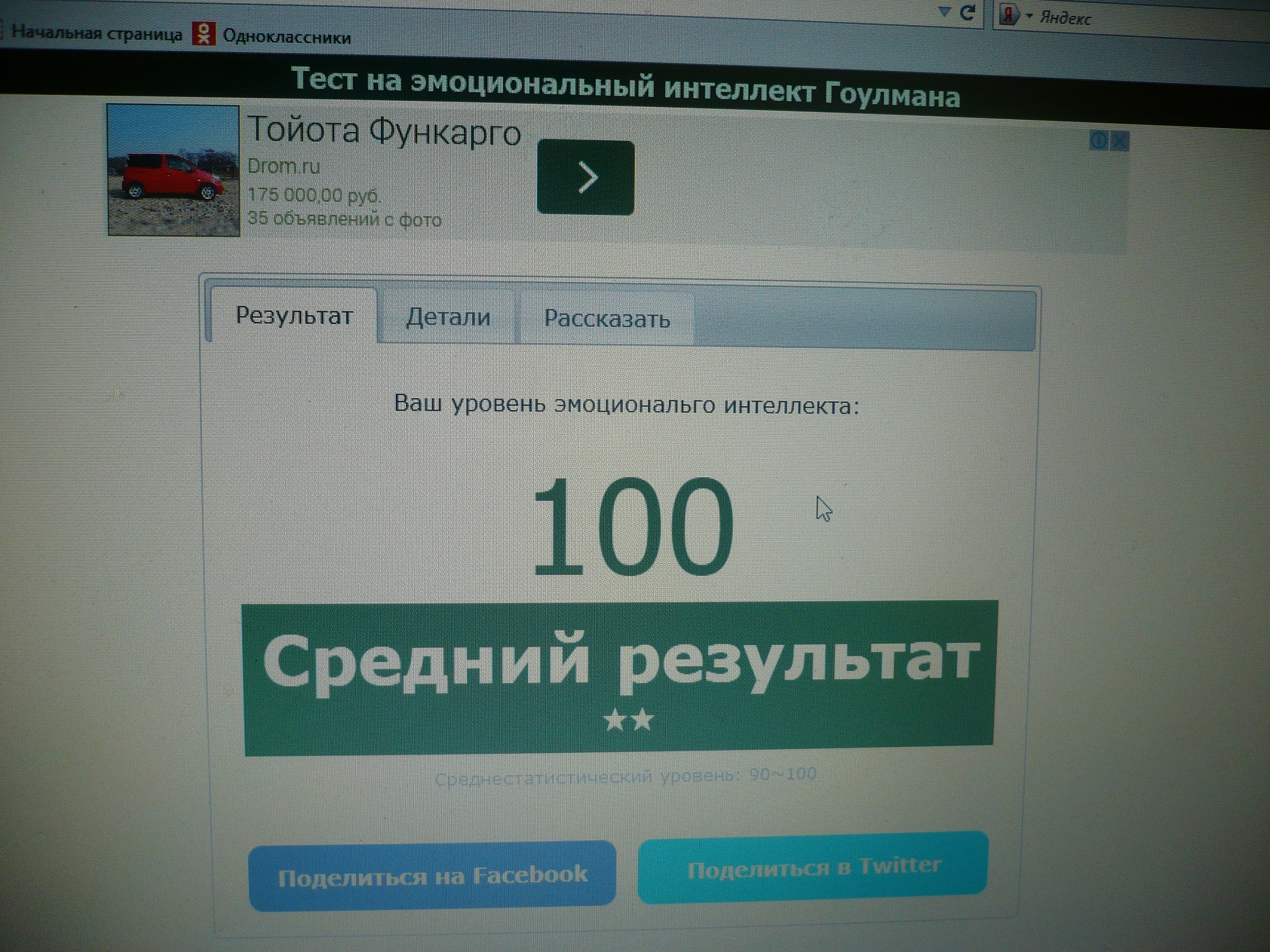Click the ad info icon
Image resolution: width=1270 pixels, height=952 pixels.
pyautogui.click(x=1098, y=140)
